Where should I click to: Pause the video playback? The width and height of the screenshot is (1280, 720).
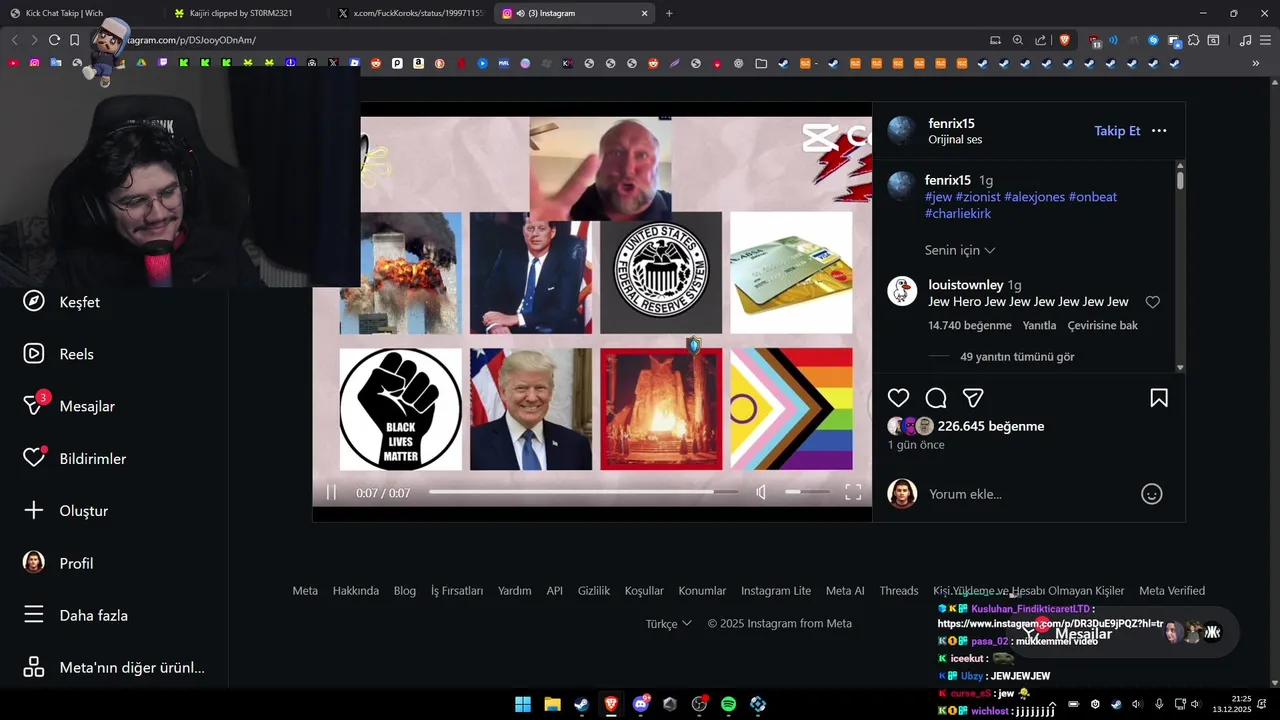(x=331, y=493)
